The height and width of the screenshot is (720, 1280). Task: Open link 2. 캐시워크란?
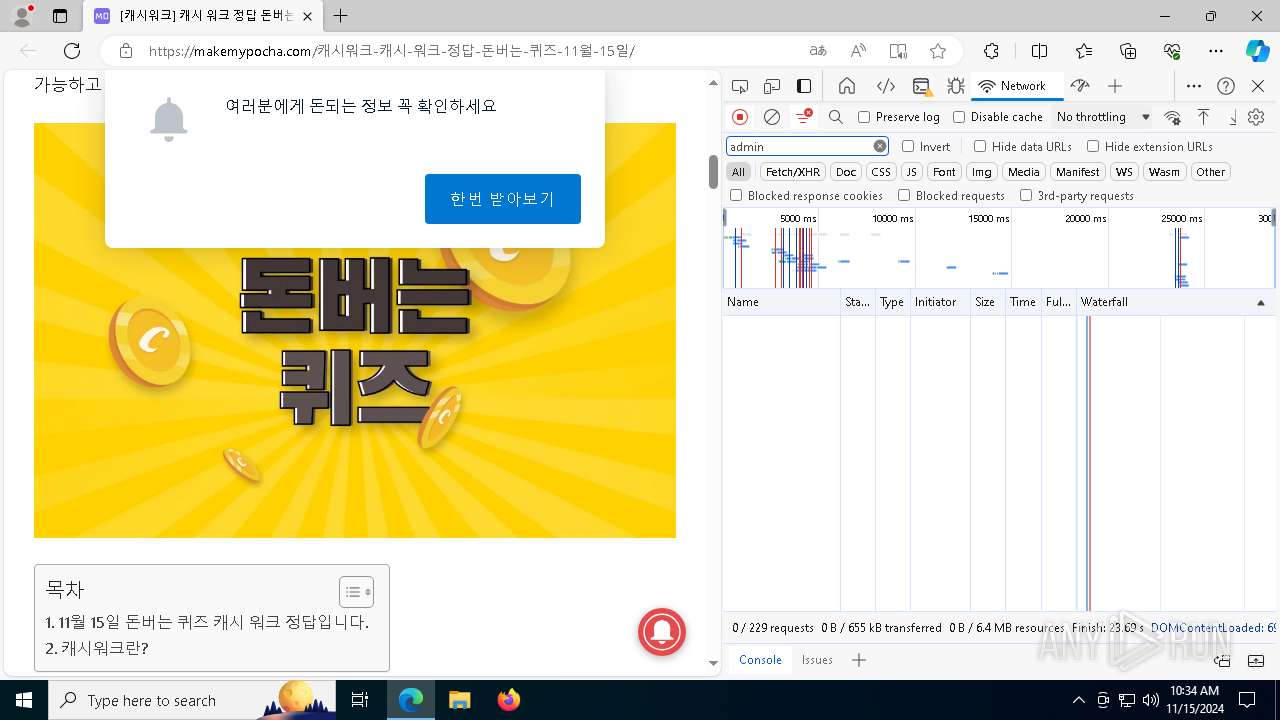click(x=96, y=648)
